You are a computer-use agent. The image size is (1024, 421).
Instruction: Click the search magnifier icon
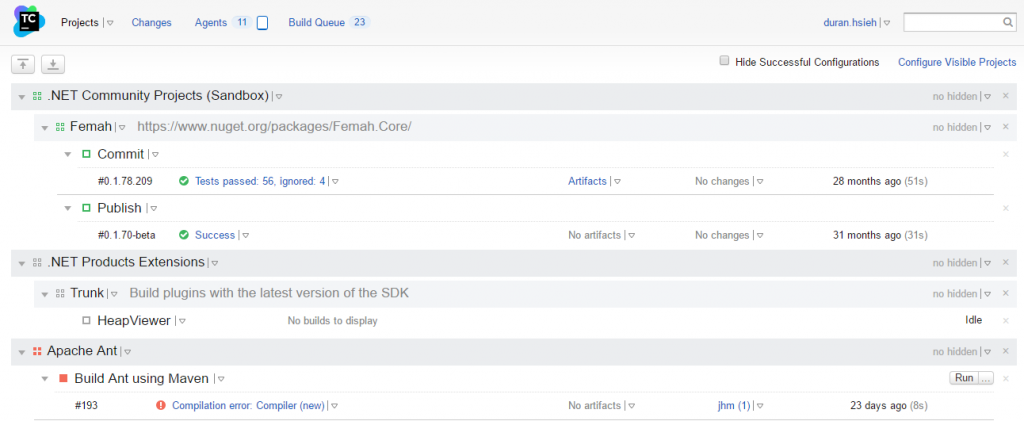point(1008,22)
